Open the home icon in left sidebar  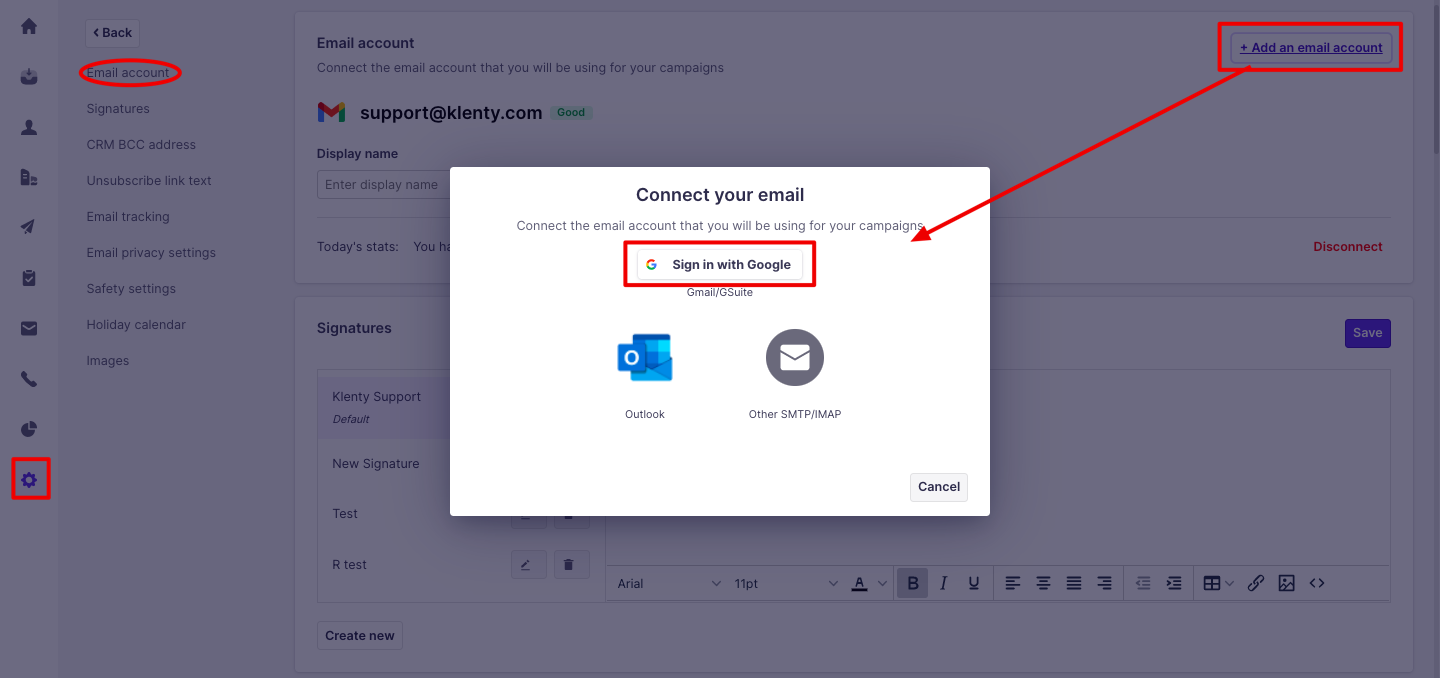[x=29, y=27]
